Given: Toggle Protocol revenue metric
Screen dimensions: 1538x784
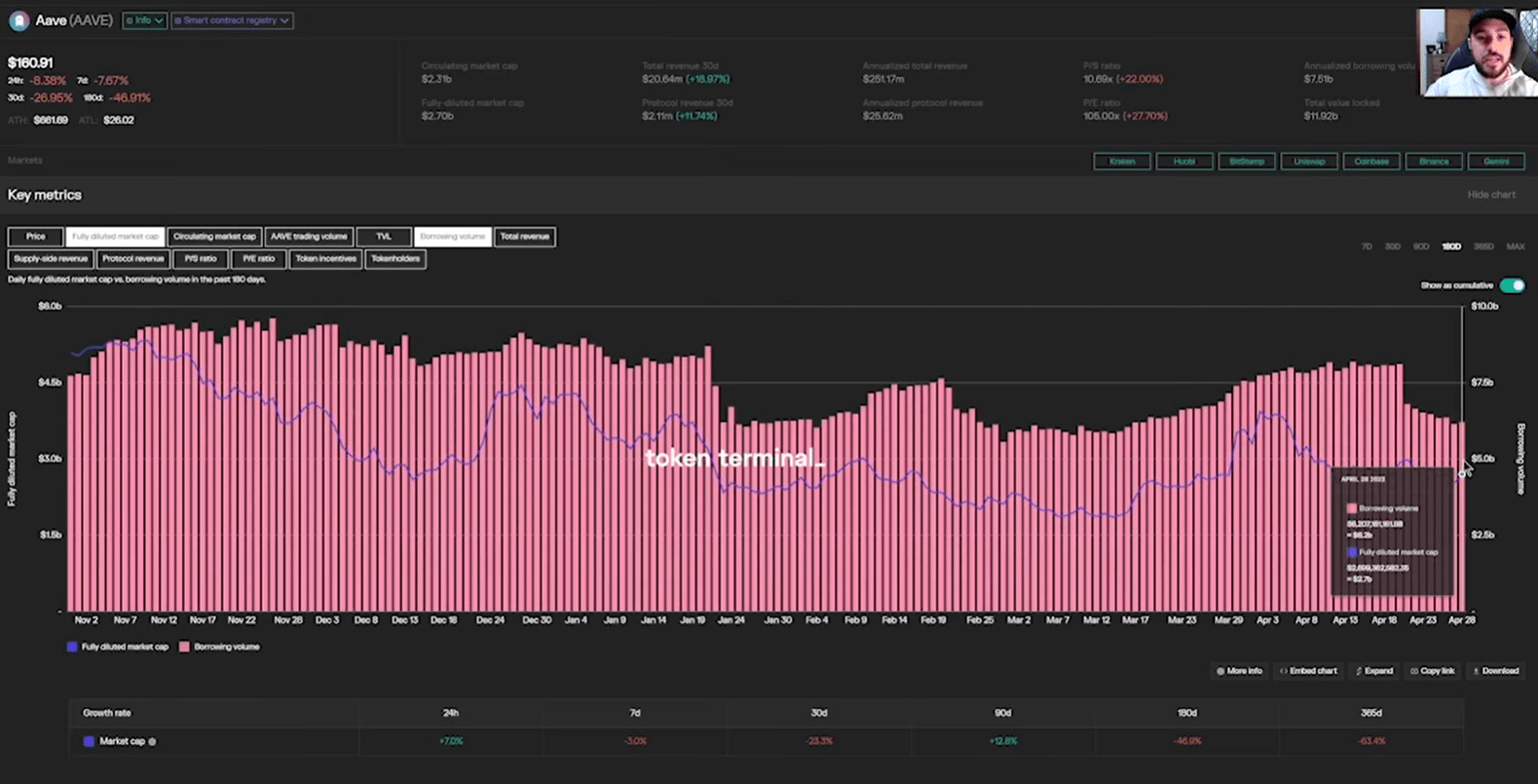Looking at the screenshot, I should tap(132, 259).
